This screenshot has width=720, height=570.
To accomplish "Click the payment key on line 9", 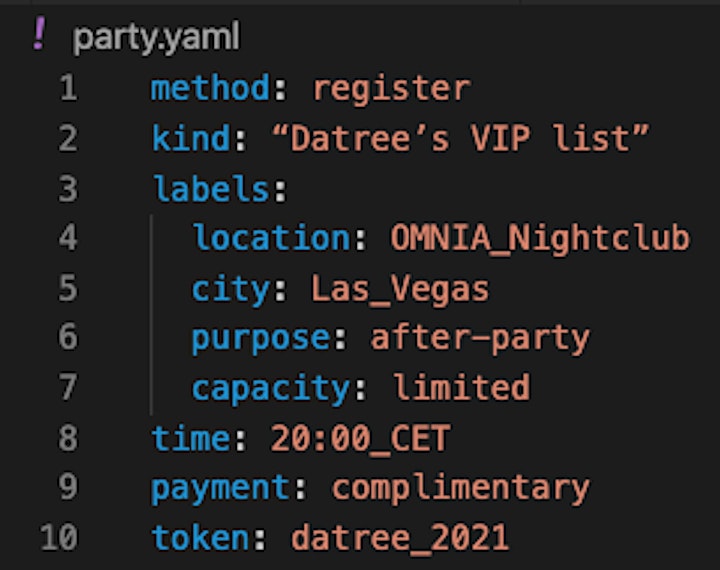I will point(220,489).
